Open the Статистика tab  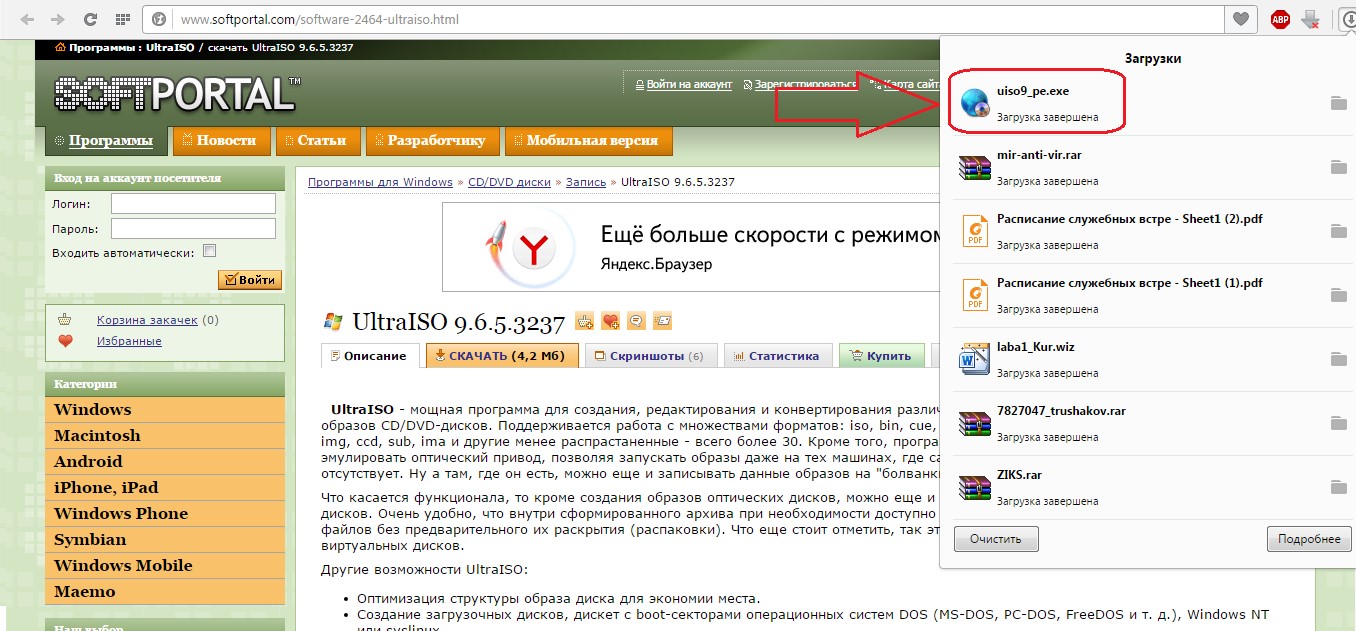(777, 356)
